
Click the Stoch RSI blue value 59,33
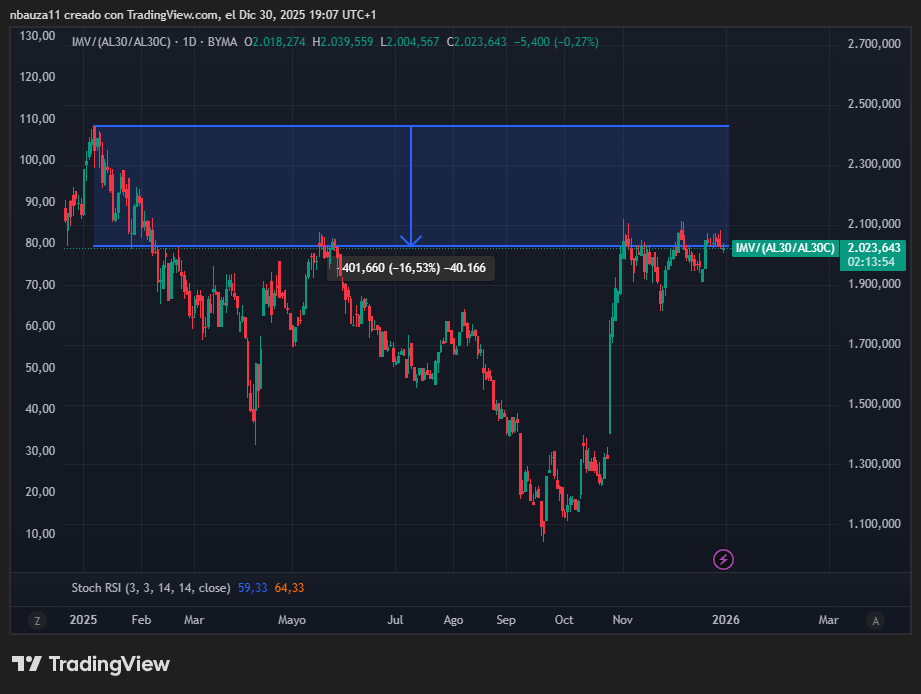[x=252, y=588]
